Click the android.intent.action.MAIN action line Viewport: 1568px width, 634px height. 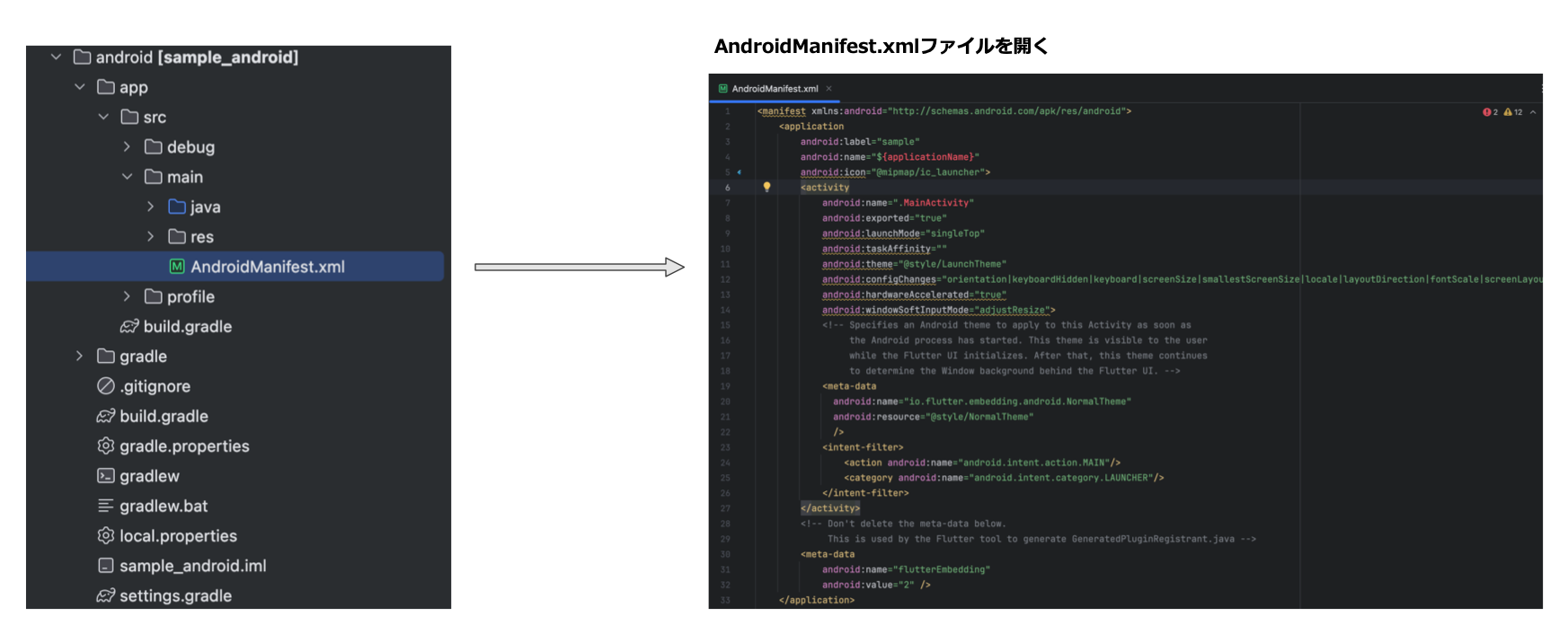point(982,462)
